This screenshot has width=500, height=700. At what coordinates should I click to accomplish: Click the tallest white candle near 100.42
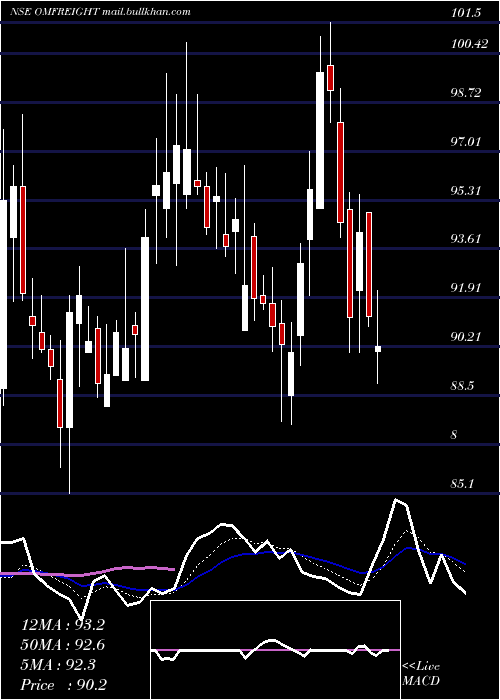pyautogui.click(x=320, y=140)
